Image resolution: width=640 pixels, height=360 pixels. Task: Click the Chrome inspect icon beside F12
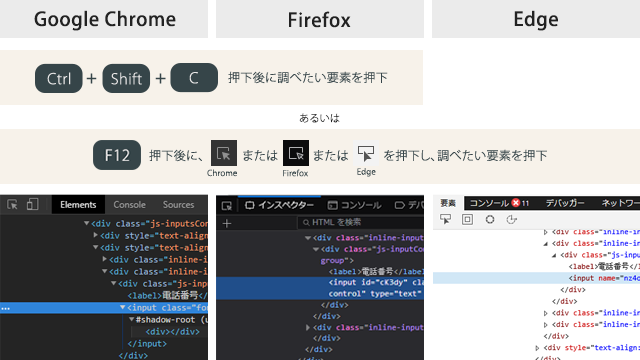[224, 153]
